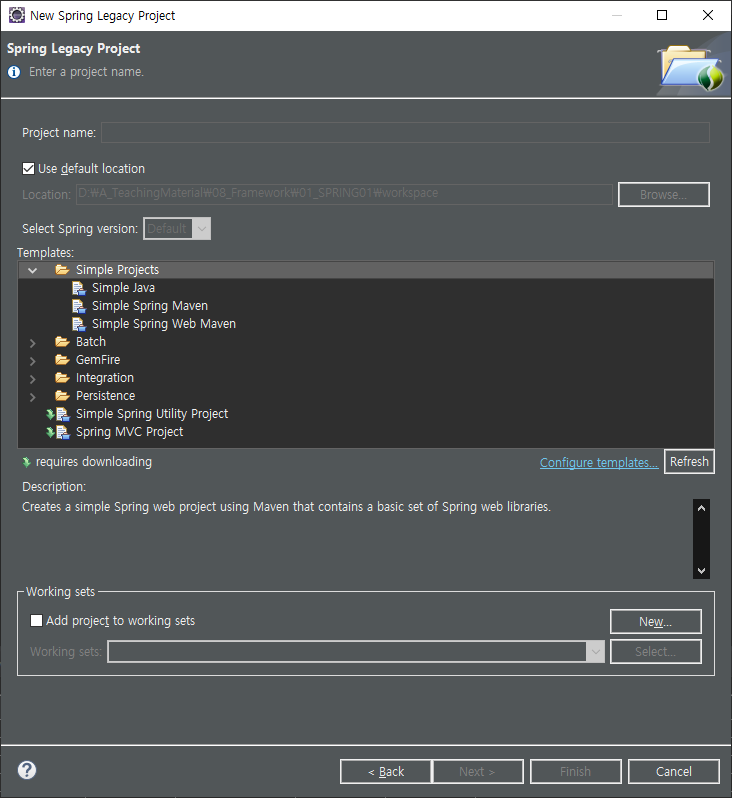Expand the Batch template folder
The image size is (732, 798).
(33, 343)
